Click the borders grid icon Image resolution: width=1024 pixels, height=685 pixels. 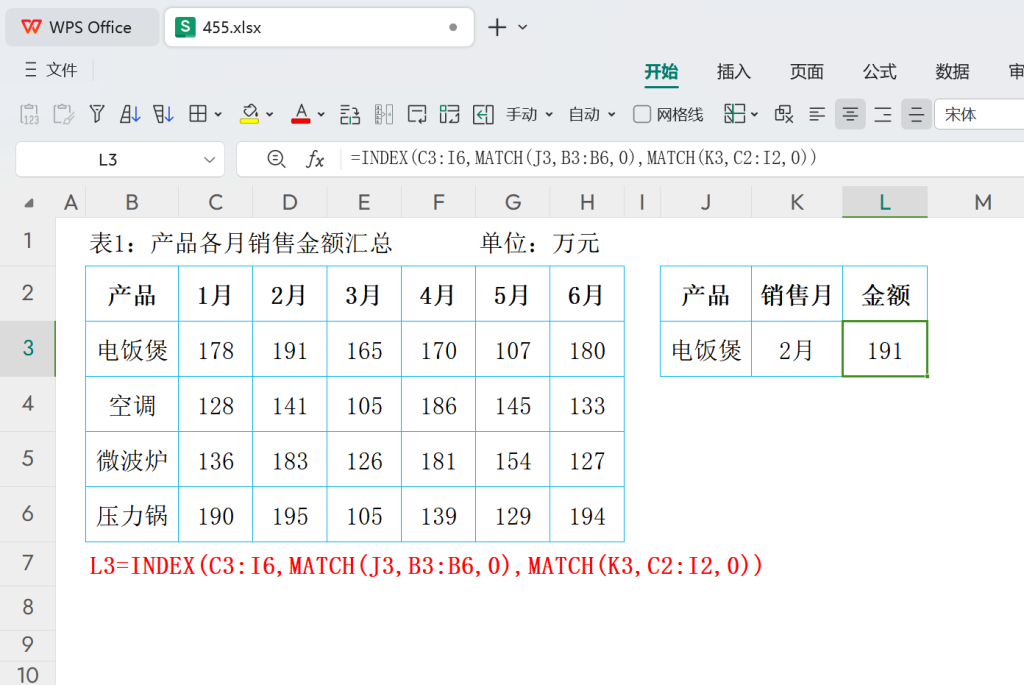tap(198, 114)
